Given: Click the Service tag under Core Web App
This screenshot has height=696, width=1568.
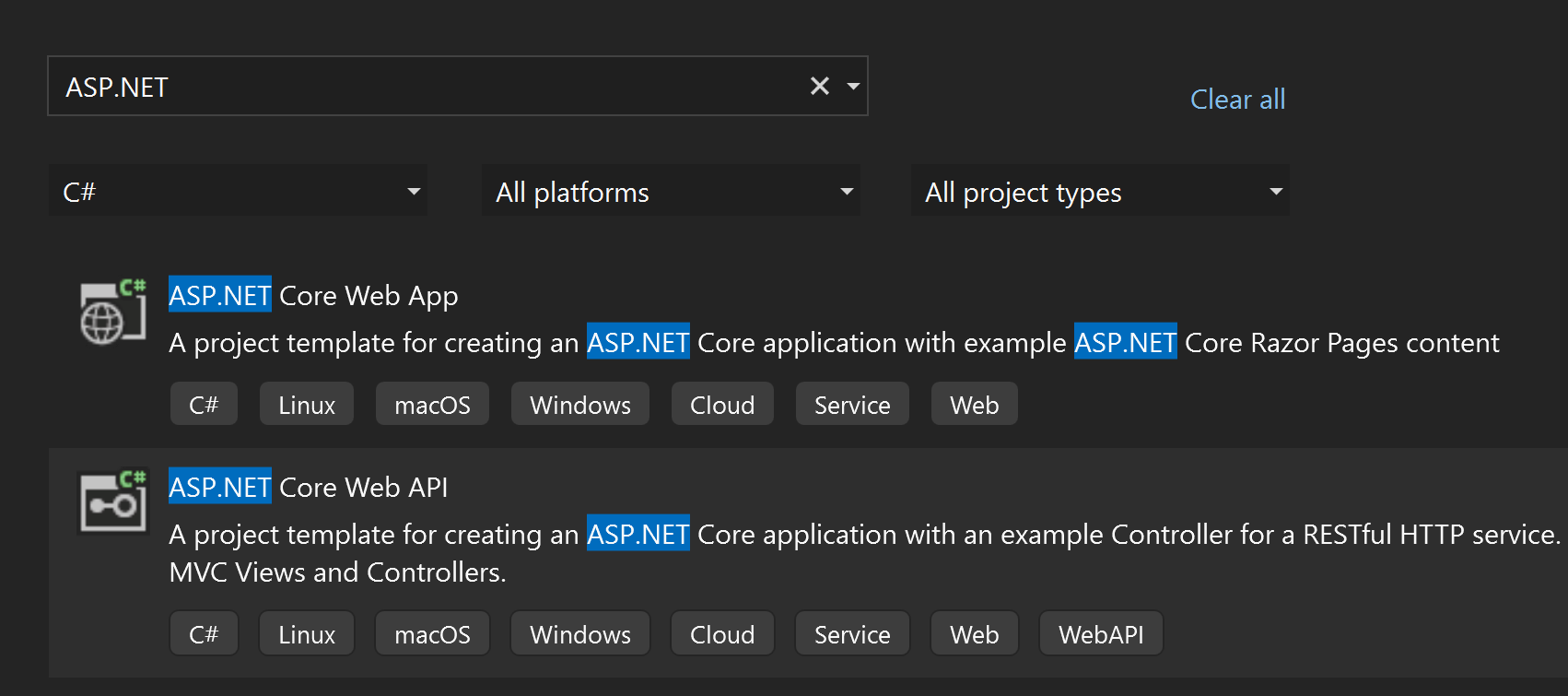Looking at the screenshot, I should coord(852,405).
